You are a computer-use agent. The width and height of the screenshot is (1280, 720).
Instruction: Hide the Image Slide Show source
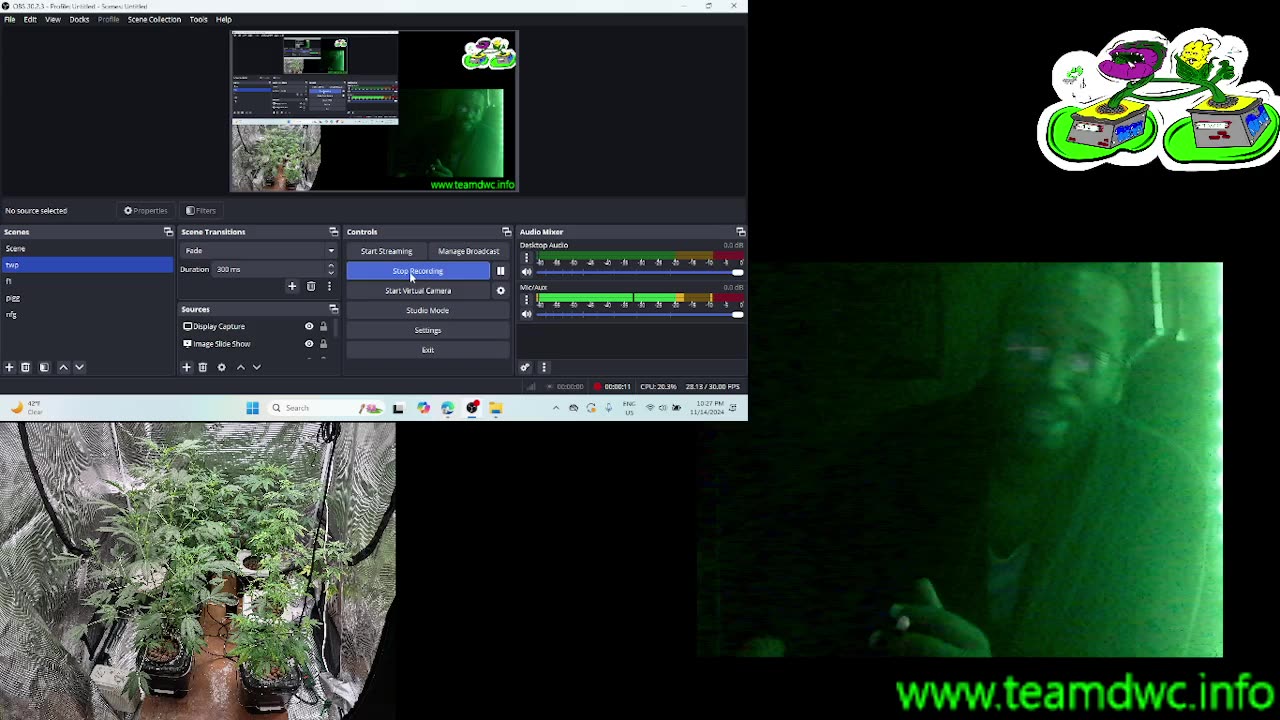click(309, 344)
